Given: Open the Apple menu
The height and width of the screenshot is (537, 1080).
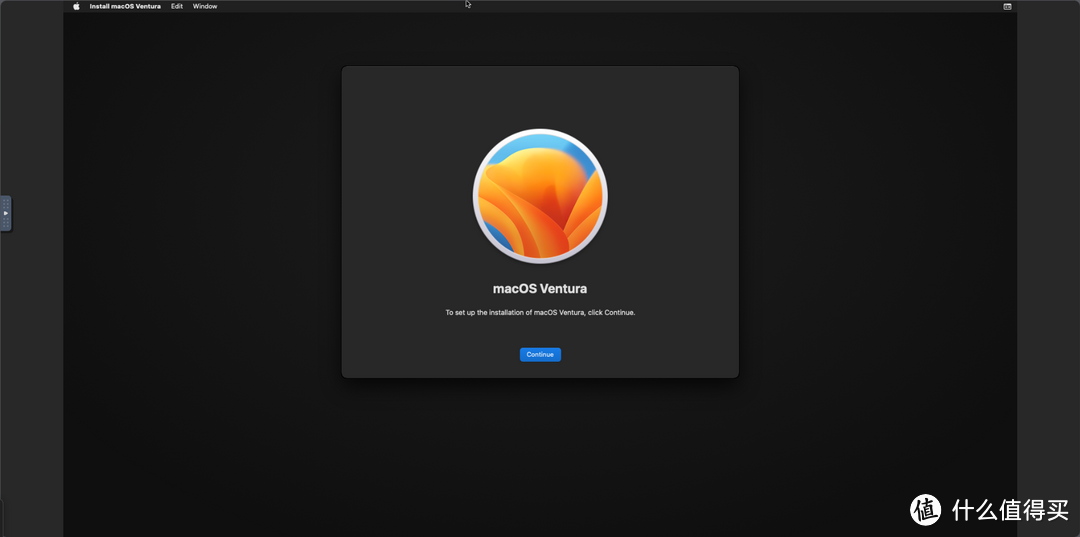Looking at the screenshot, I should pyautogui.click(x=76, y=6).
